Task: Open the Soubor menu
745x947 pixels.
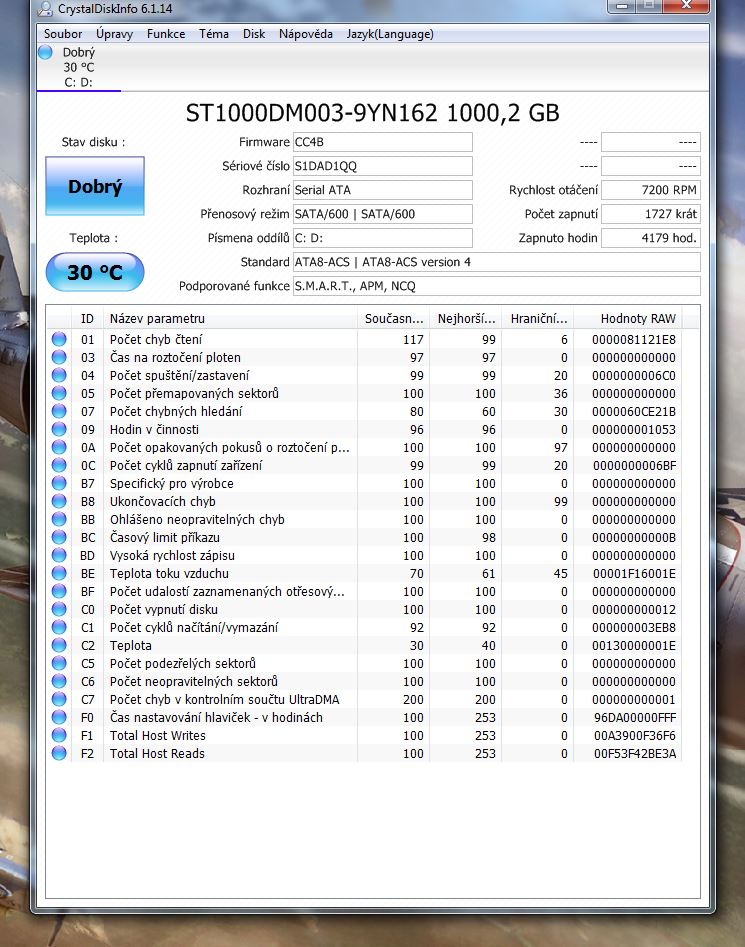Action: pos(63,34)
